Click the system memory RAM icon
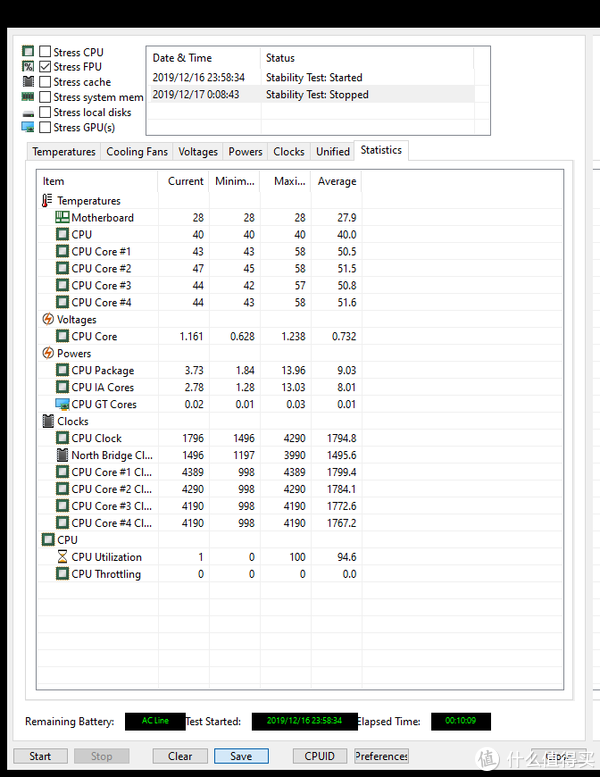This screenshot has width=600, height=777. 28,97
